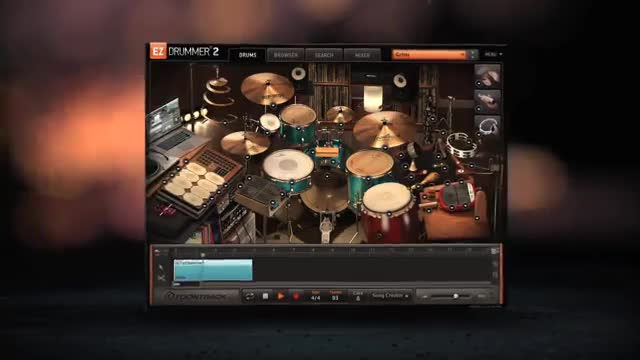Hit the large right ride cymbal

point(384,129)
